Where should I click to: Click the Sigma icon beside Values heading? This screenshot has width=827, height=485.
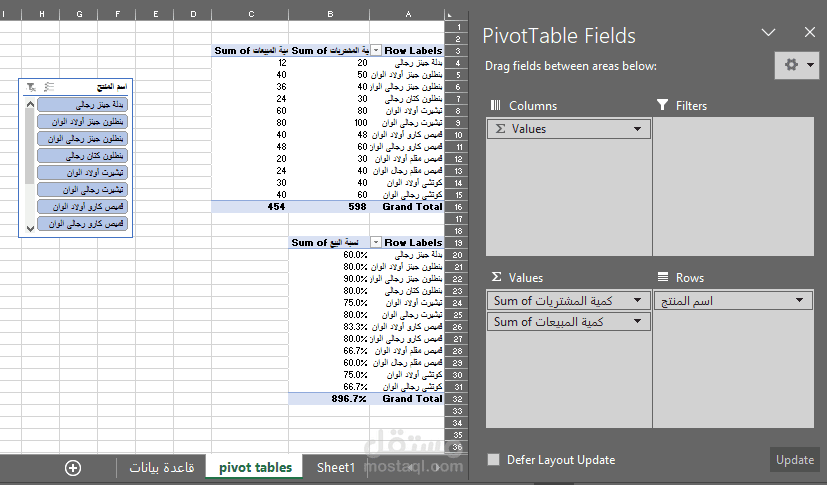tap(496, 277)
